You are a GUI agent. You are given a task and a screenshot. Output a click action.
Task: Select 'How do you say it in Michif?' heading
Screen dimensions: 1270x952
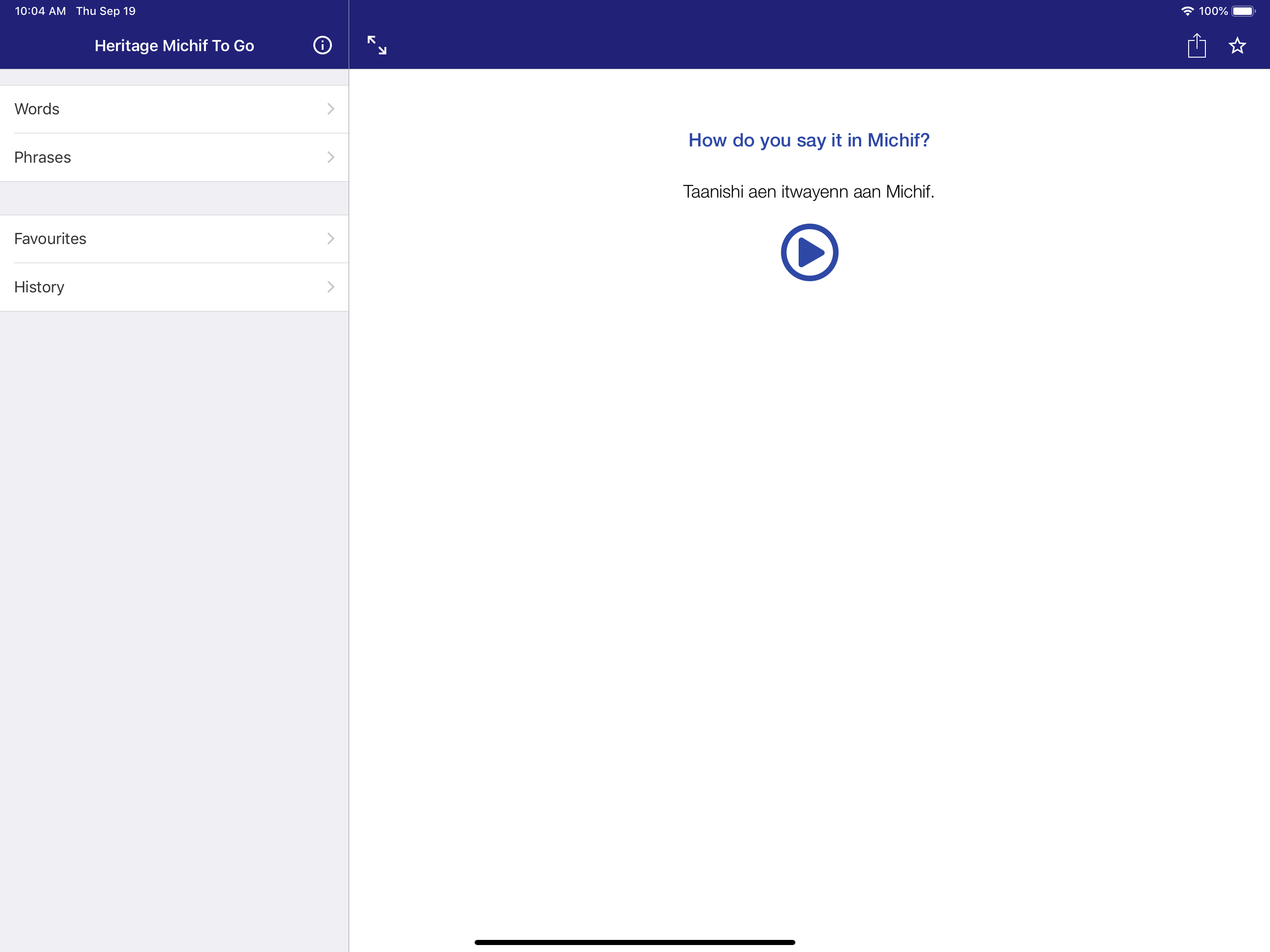[x=808, y=140]
